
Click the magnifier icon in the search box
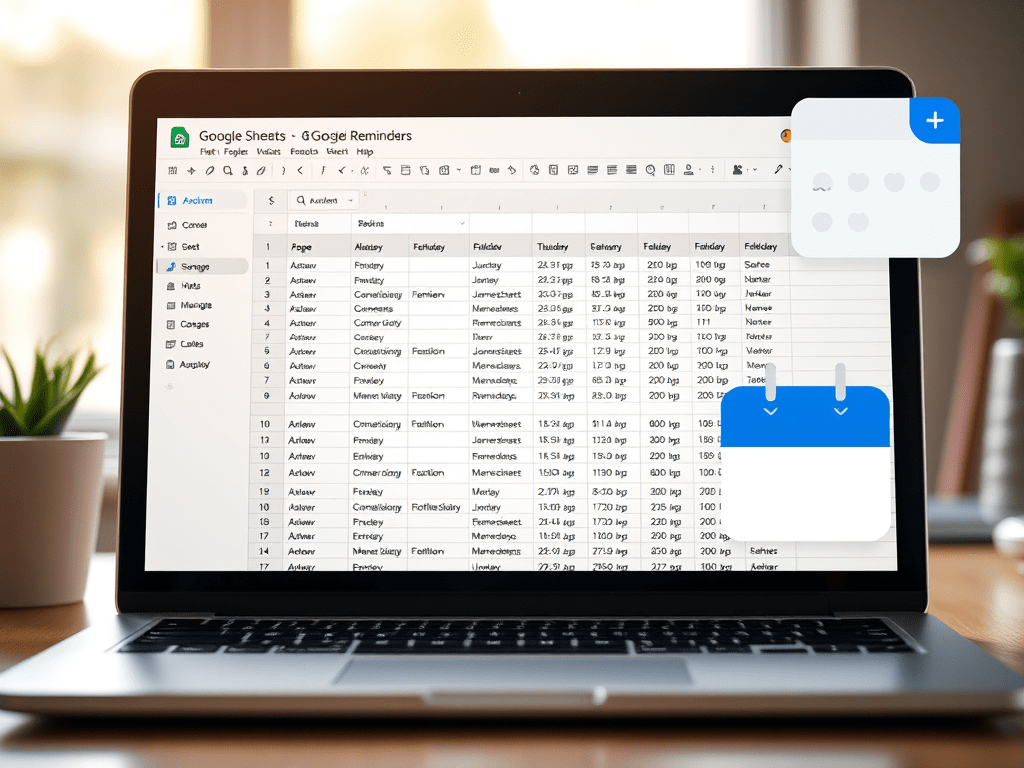click(x=299, y=200)
